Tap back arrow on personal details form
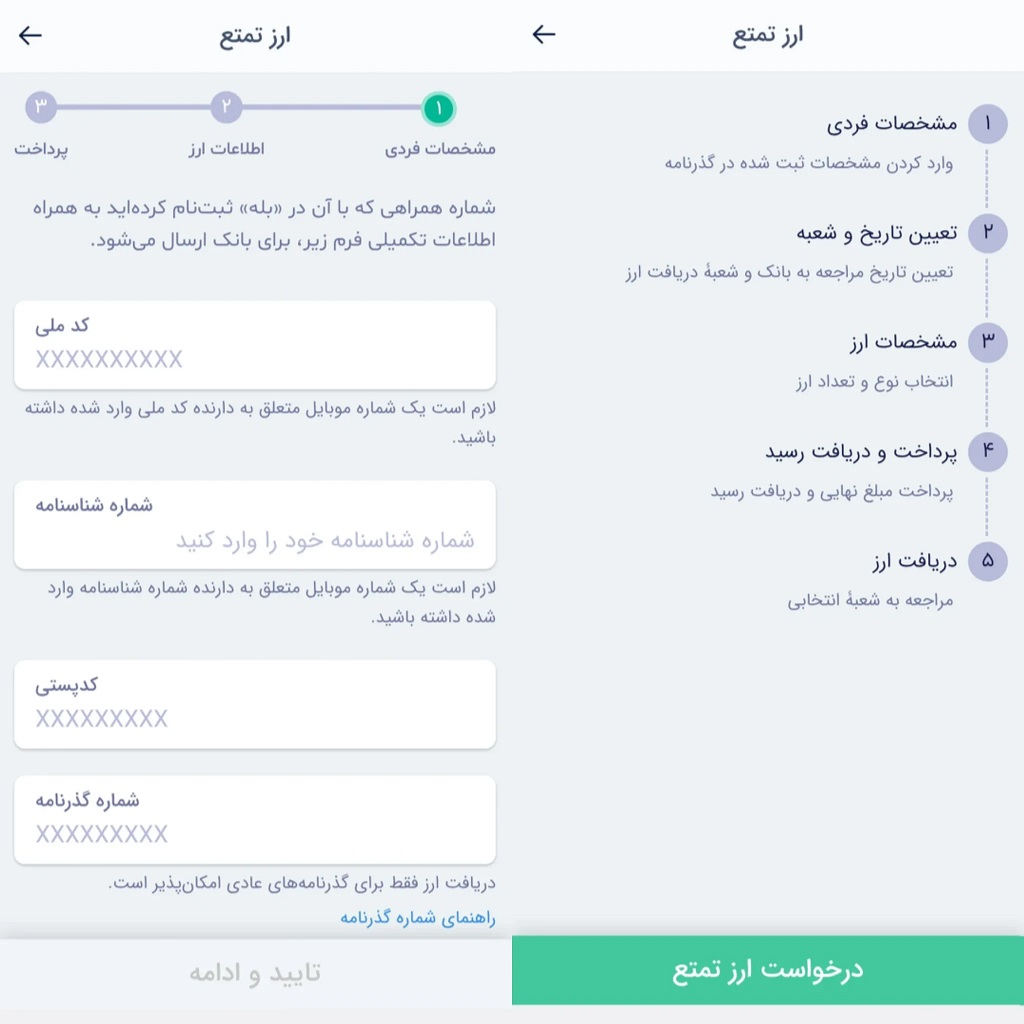The image size is (1024, 1024). [x=29, y=35]
